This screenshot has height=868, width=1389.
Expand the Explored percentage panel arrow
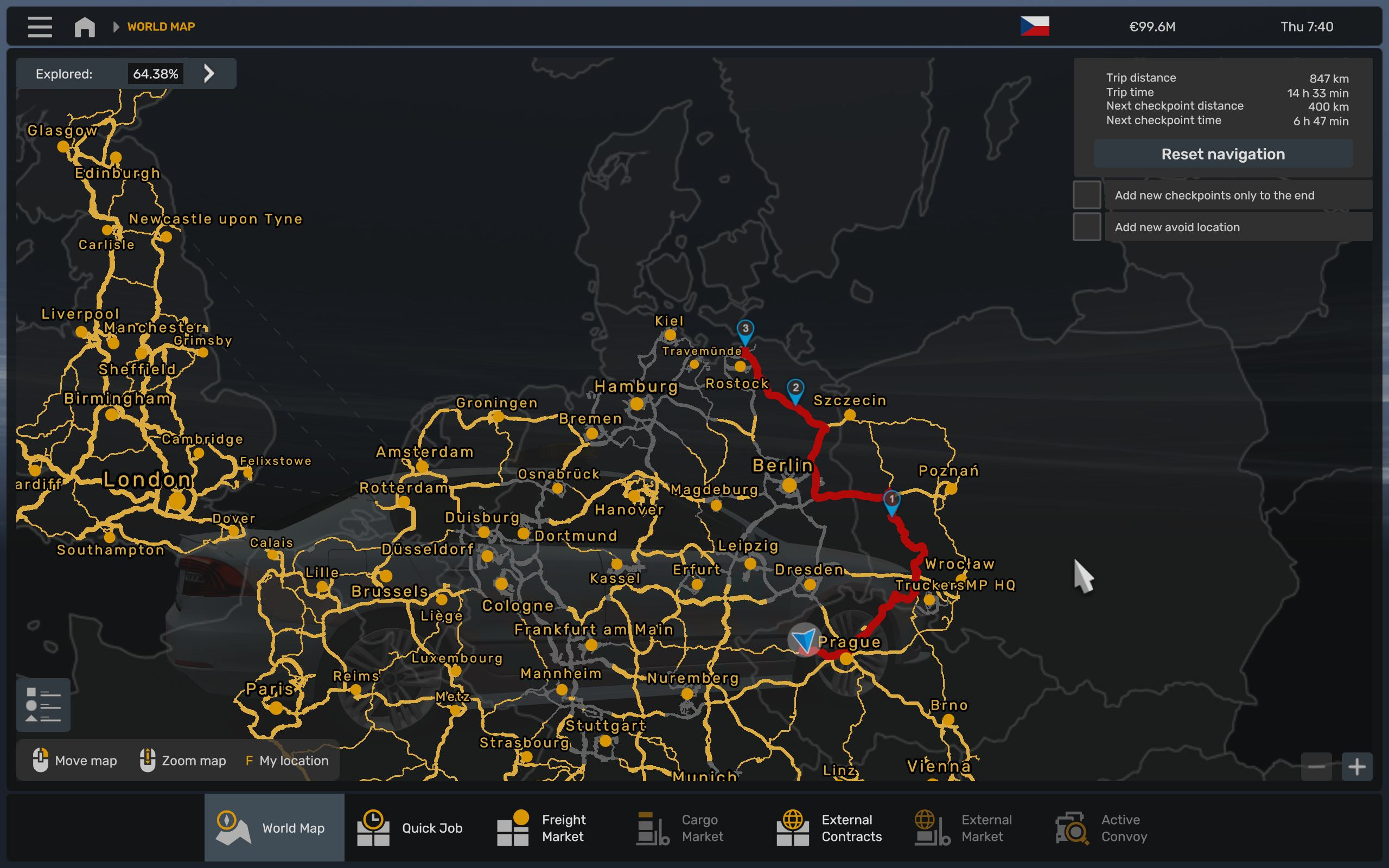[209, 73]
